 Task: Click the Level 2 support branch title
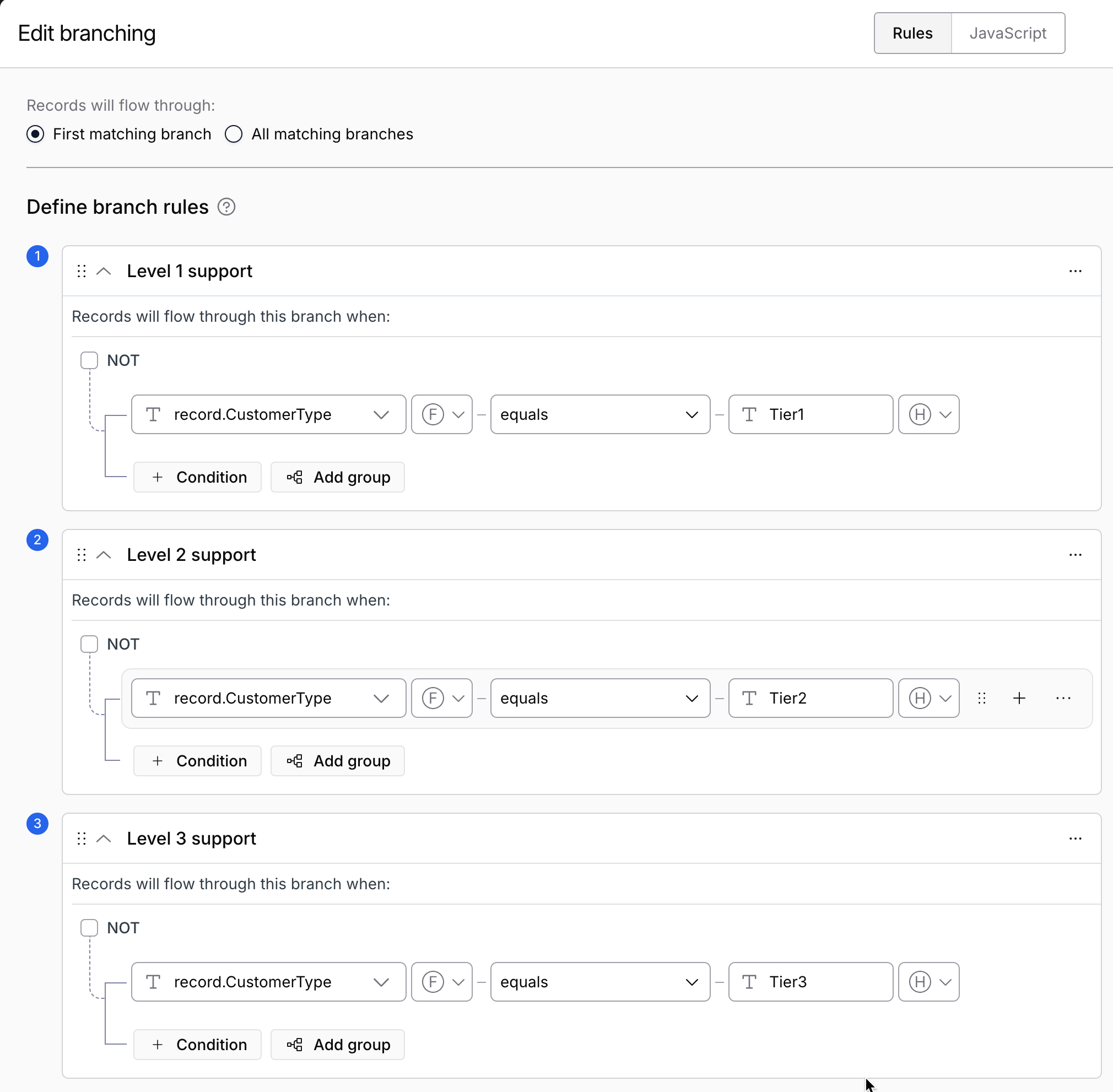click(x=191, y=555)
